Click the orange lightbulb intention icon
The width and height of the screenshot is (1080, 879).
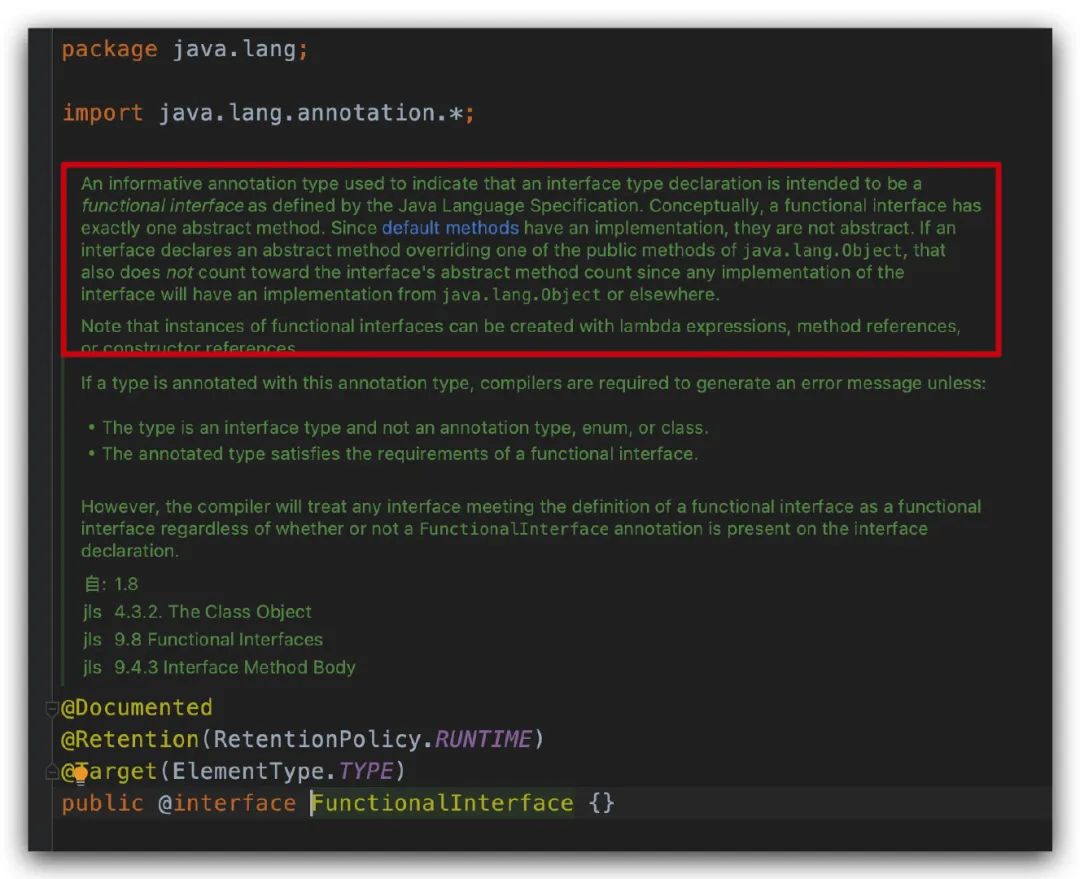[80, 773]
